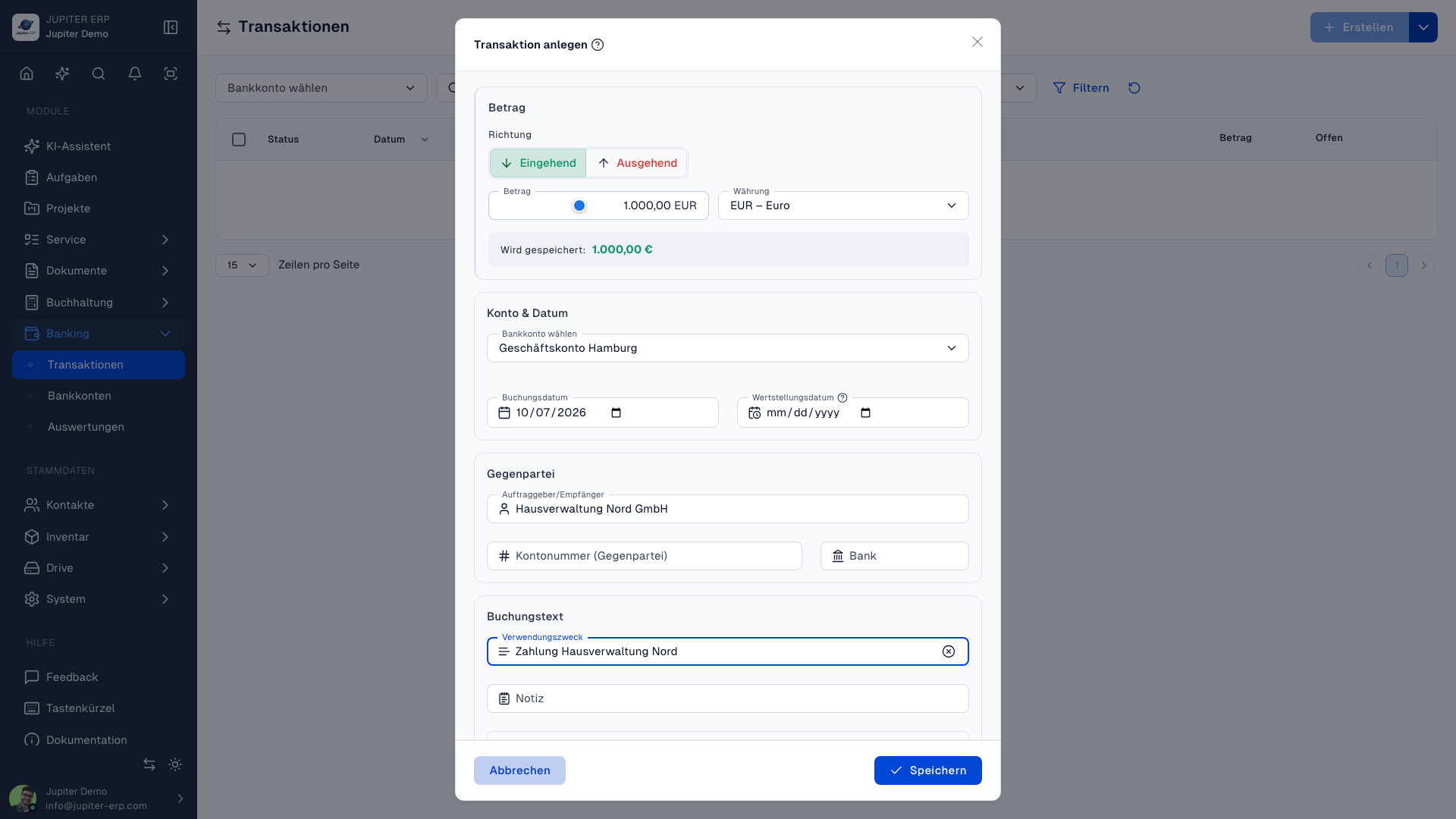Open the Wertstellungsdatum info icon
Viewport: 1456px width, 819px height.
click(x=843, y=397)
